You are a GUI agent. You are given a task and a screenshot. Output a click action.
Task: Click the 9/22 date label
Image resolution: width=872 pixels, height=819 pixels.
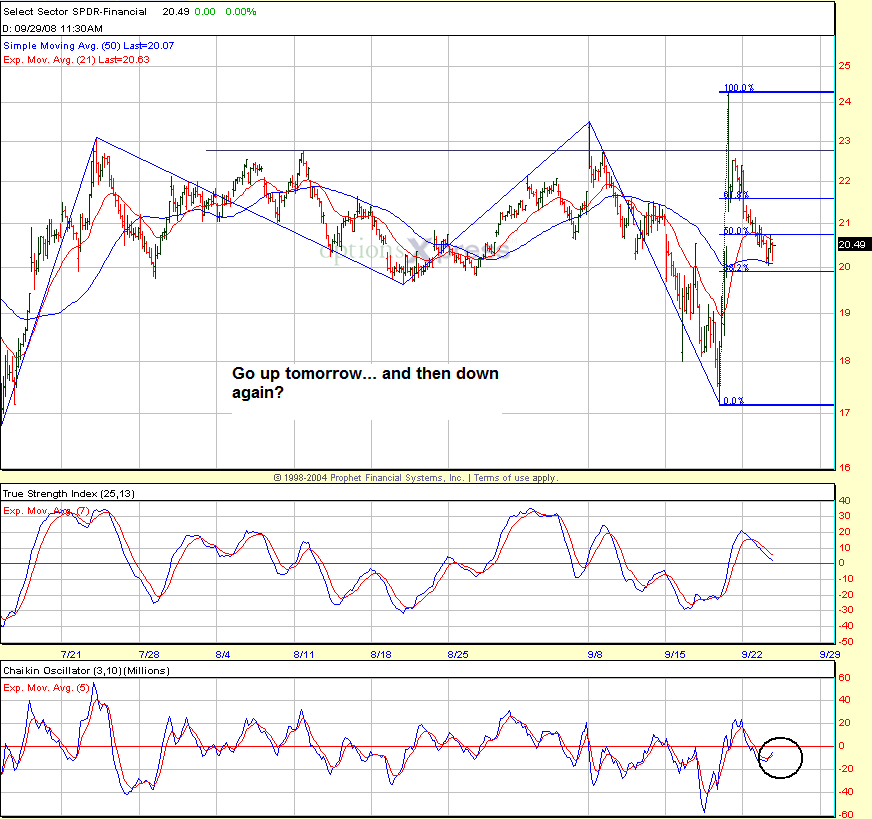752,654
